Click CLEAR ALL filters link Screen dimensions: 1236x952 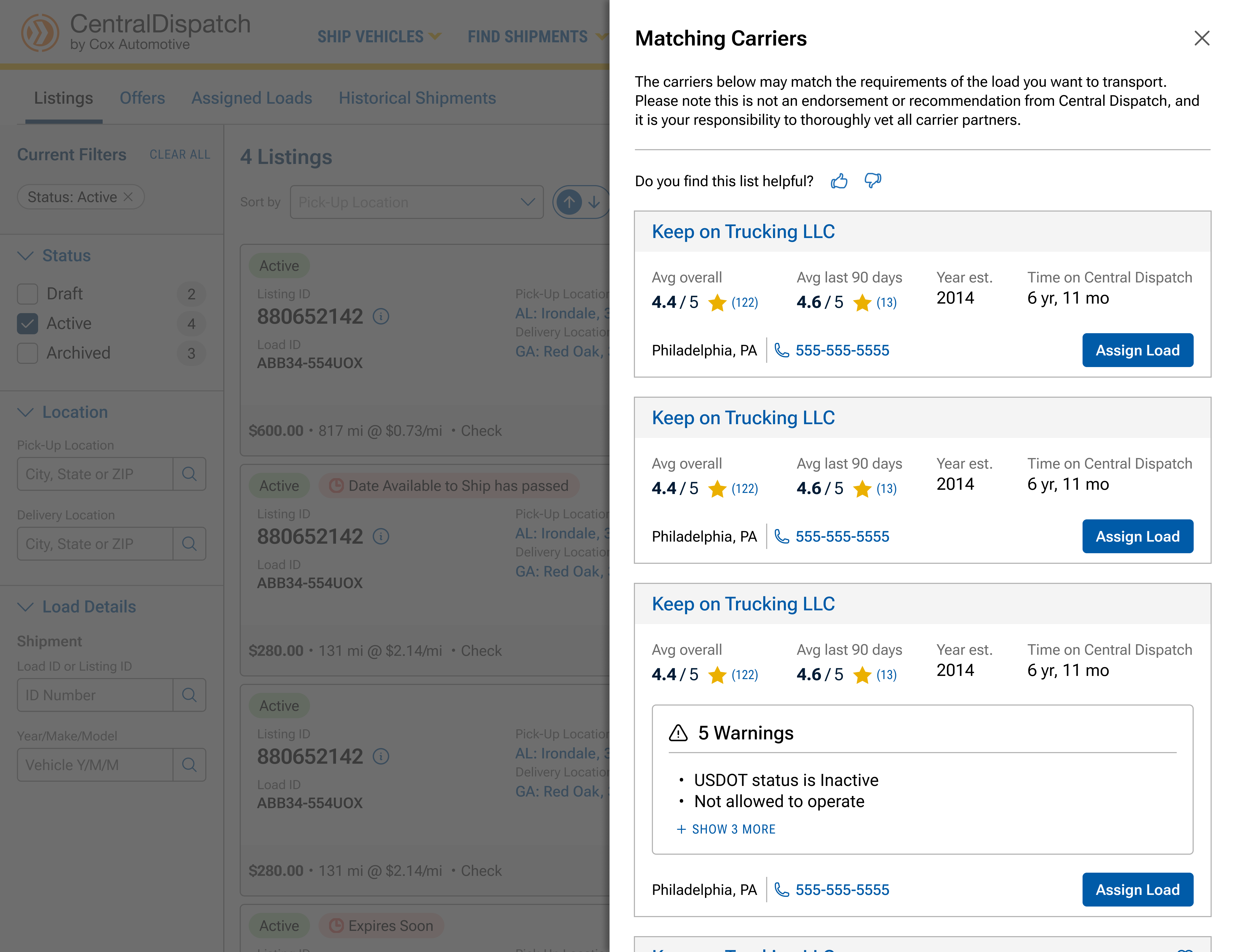pos(179,155)
